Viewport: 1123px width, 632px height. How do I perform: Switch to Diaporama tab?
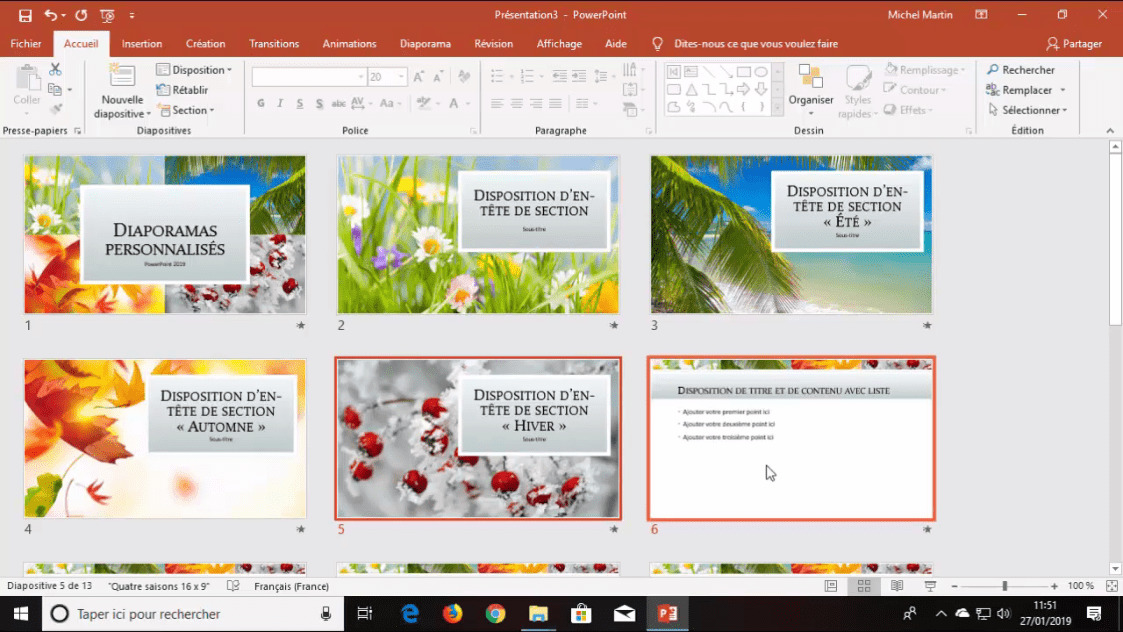[x=425, y=44]
